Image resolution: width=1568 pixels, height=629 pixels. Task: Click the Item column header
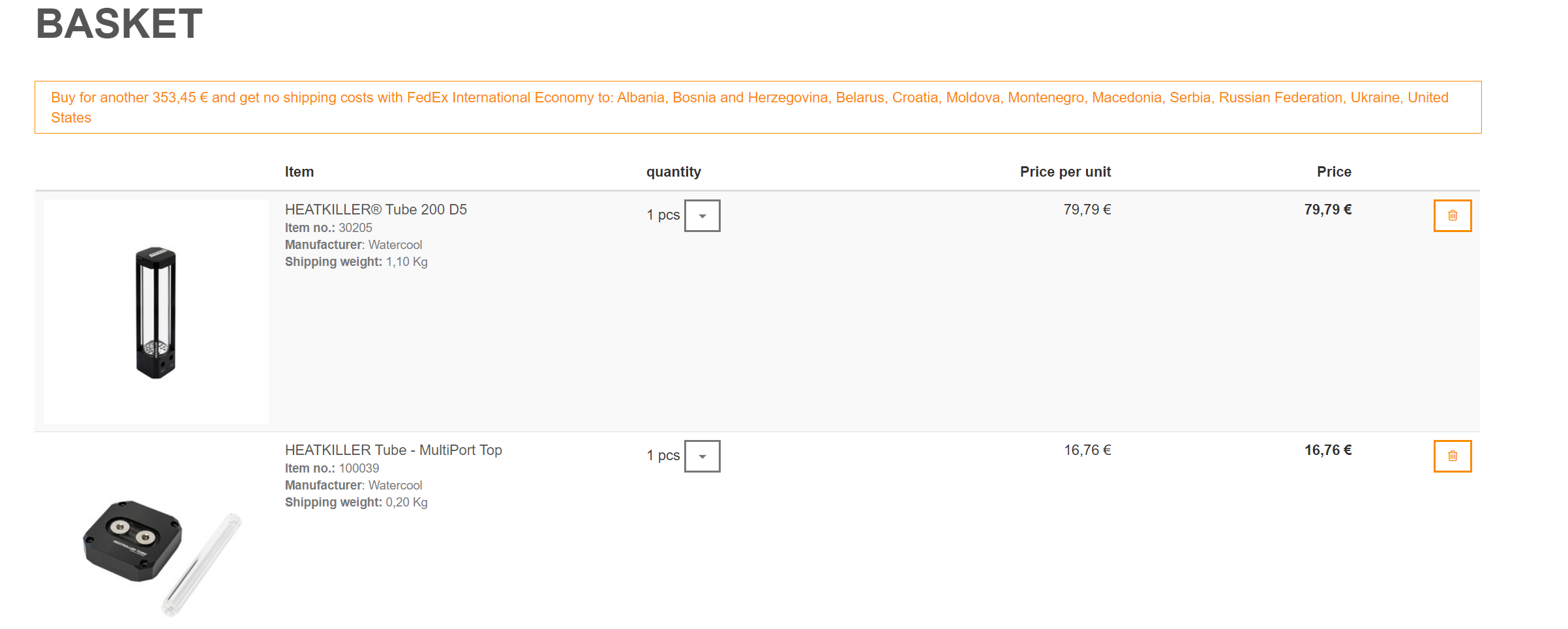(299, 172)
